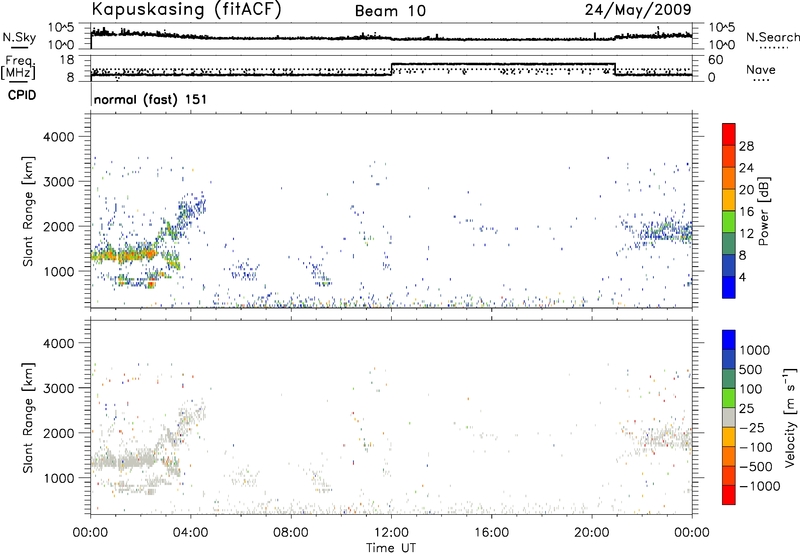Click the Power [dB] colorbar title

(x=763, y=211)
